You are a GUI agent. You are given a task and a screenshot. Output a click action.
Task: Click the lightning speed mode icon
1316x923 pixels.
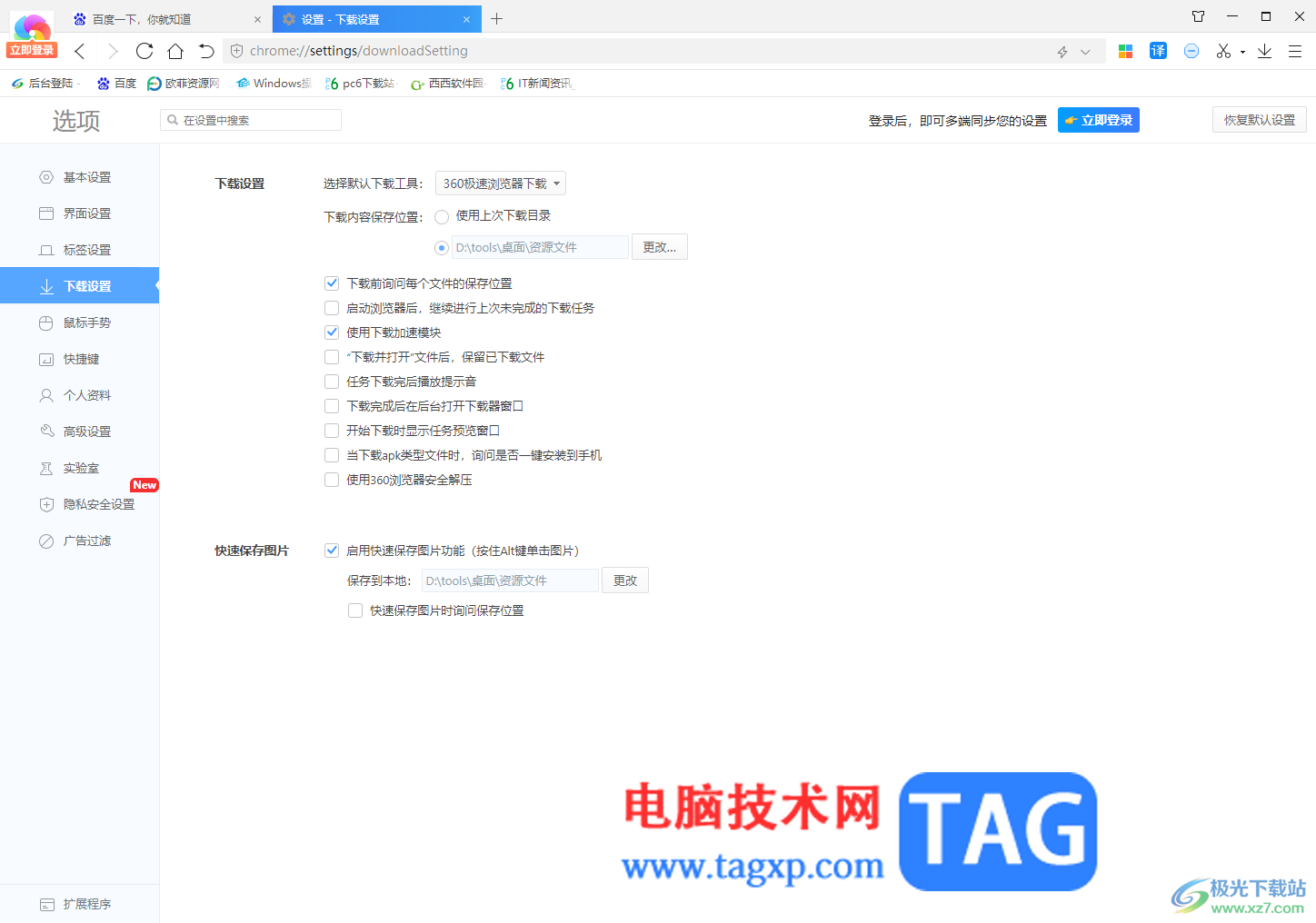pos(1062,52)
